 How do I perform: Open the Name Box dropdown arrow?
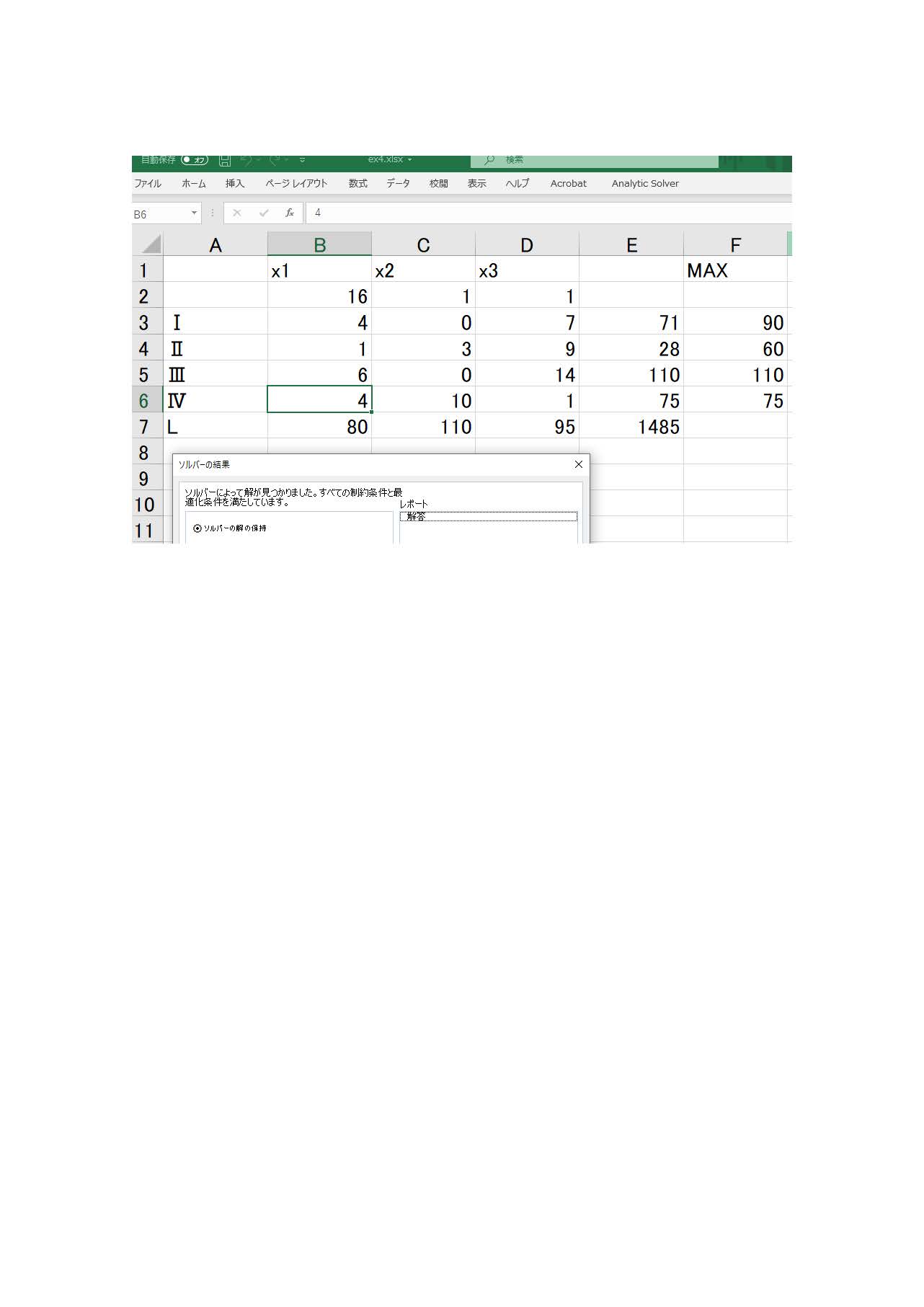pyautogui.click(x=194, y=213)
